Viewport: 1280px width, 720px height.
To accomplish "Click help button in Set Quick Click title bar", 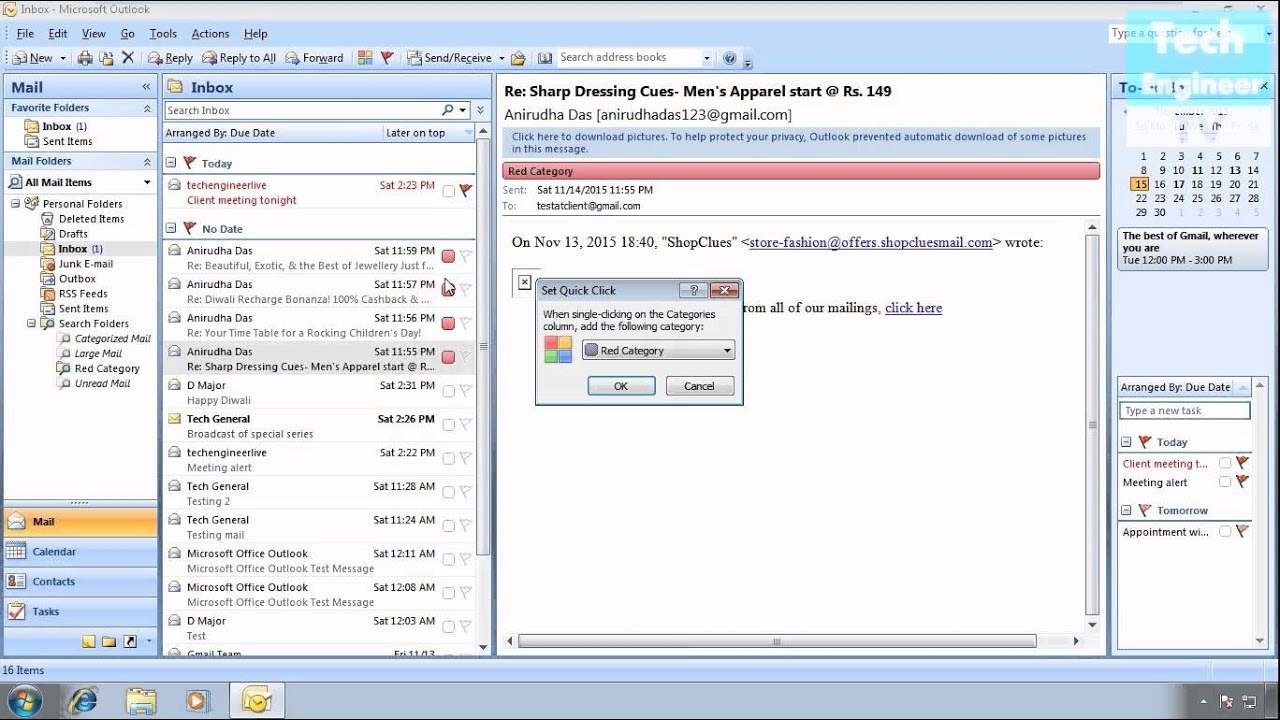I will click(693, 290).
